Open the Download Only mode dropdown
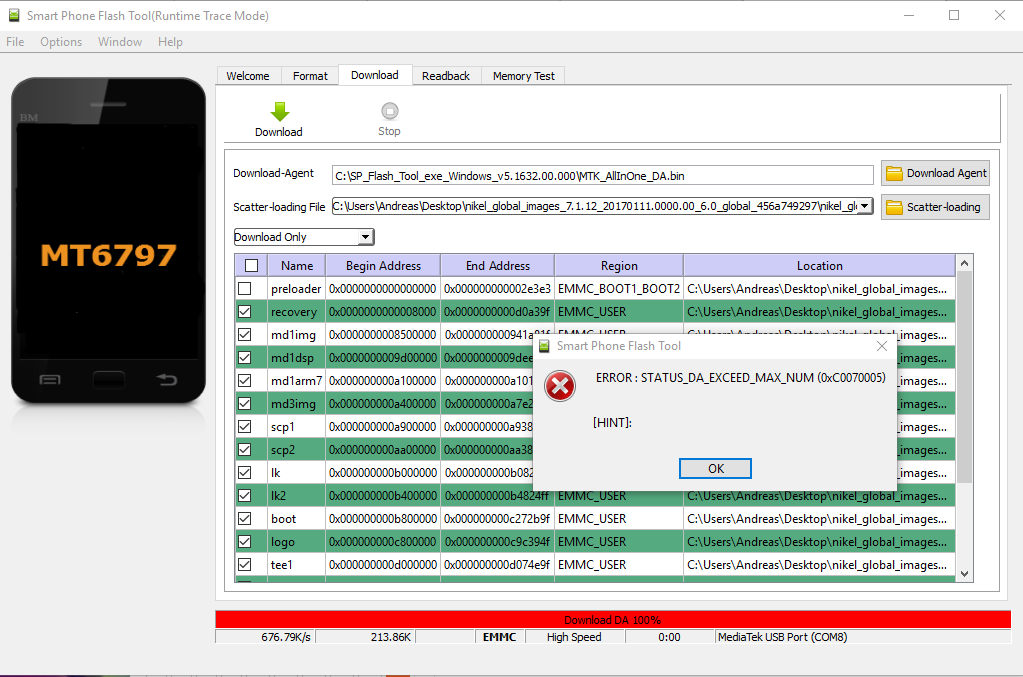 (365, 237)
